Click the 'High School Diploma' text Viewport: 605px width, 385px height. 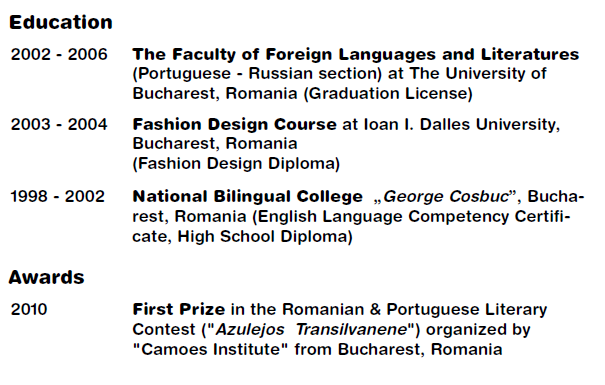click(x=262, y=236)
